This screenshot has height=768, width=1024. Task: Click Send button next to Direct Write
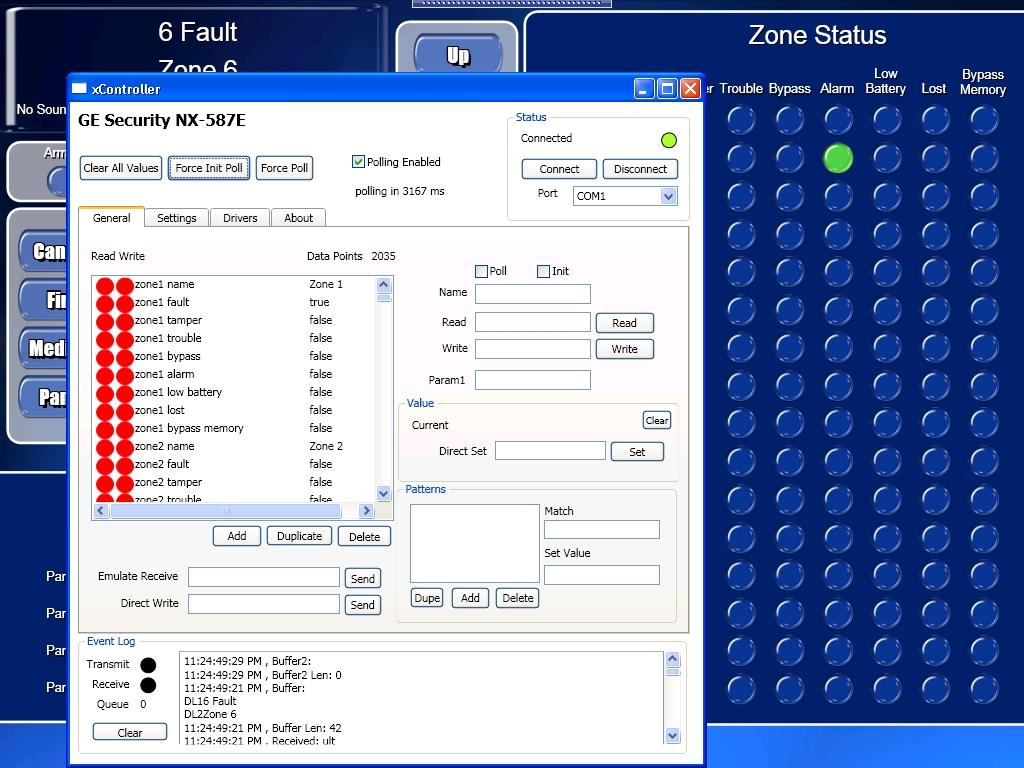pyautogui.click(x=362, y=605)
